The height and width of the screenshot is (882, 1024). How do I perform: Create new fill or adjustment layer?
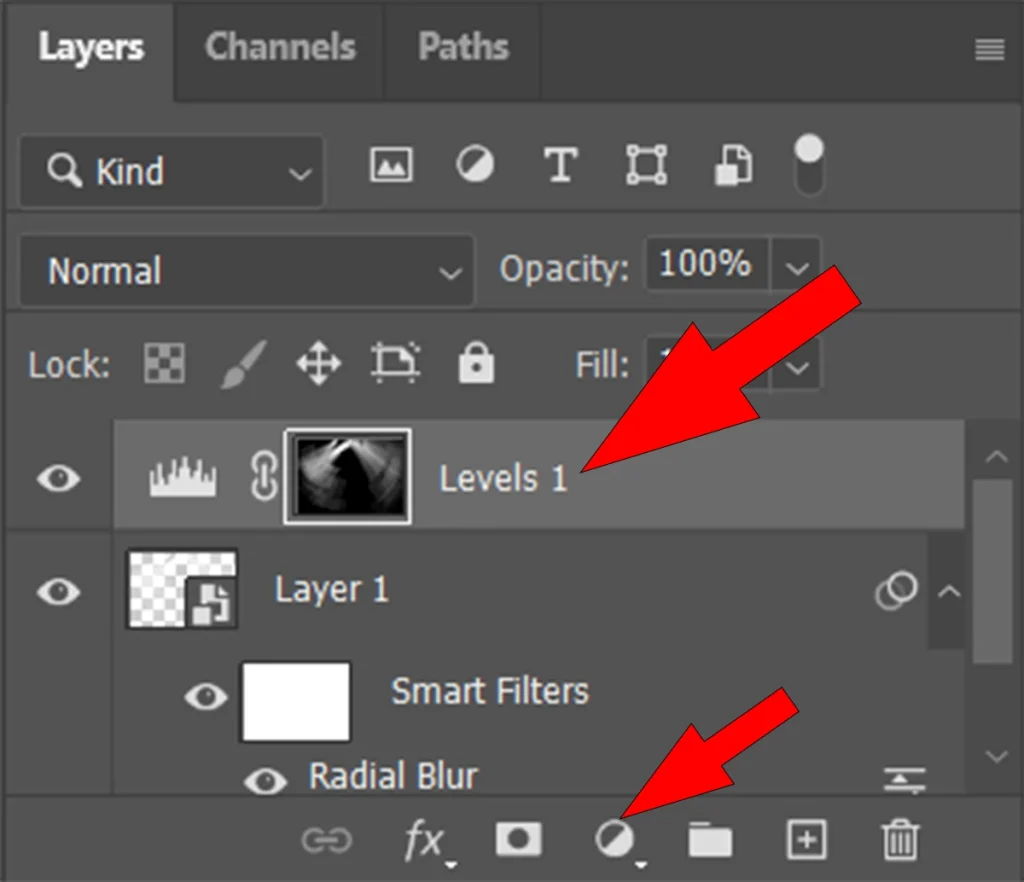click(x=613, y=840)
